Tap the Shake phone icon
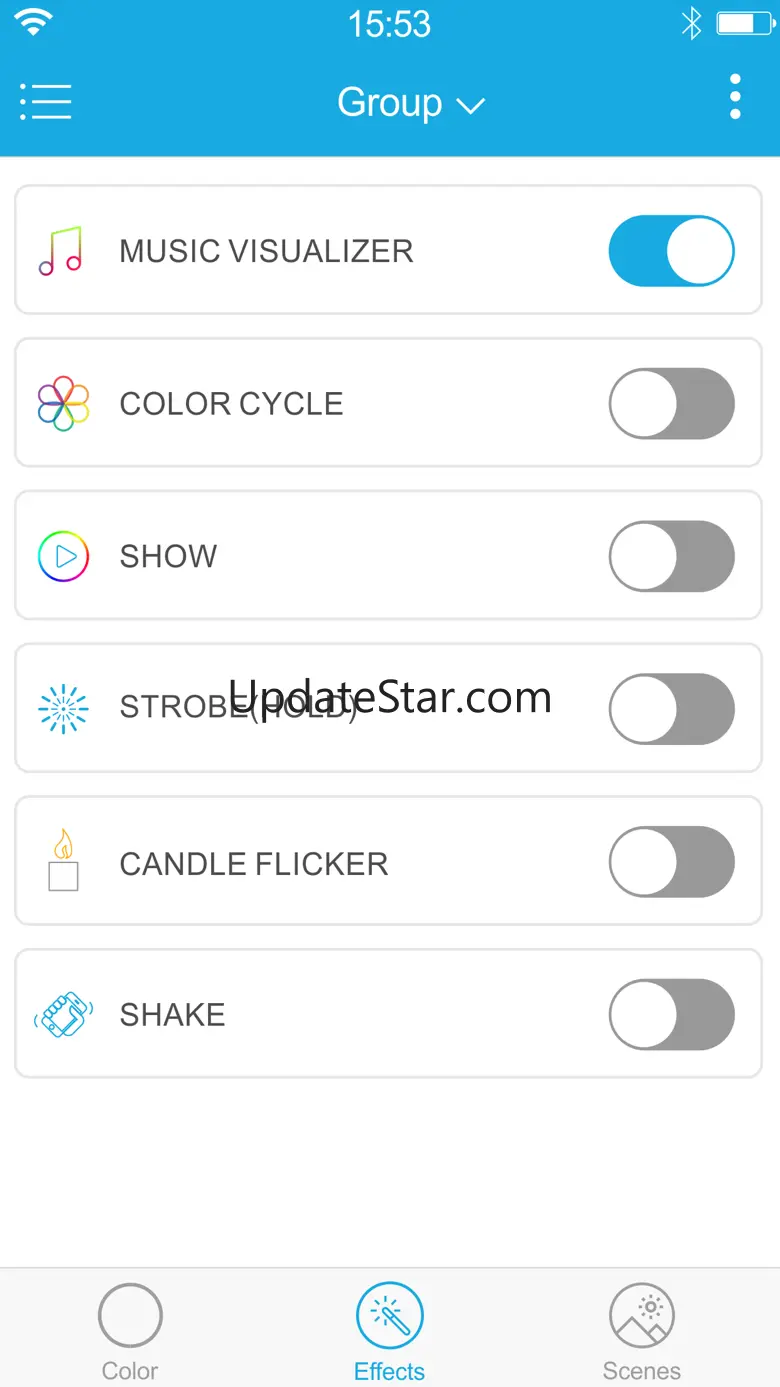780x1387 pixels. click(x=63, y=1015)
